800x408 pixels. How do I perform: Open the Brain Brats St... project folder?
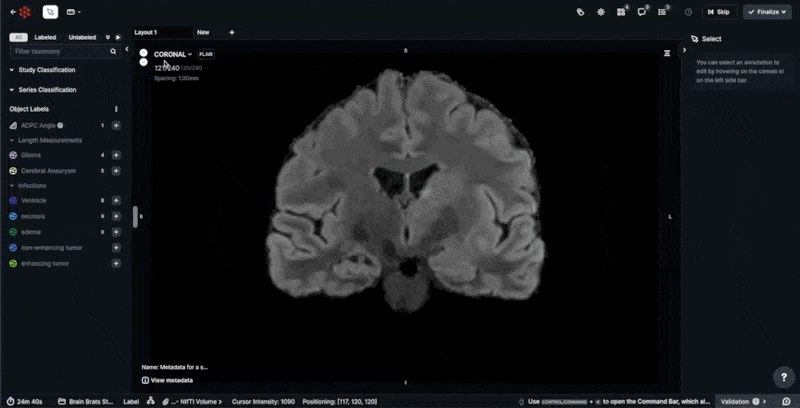click(x=85, y=401)
